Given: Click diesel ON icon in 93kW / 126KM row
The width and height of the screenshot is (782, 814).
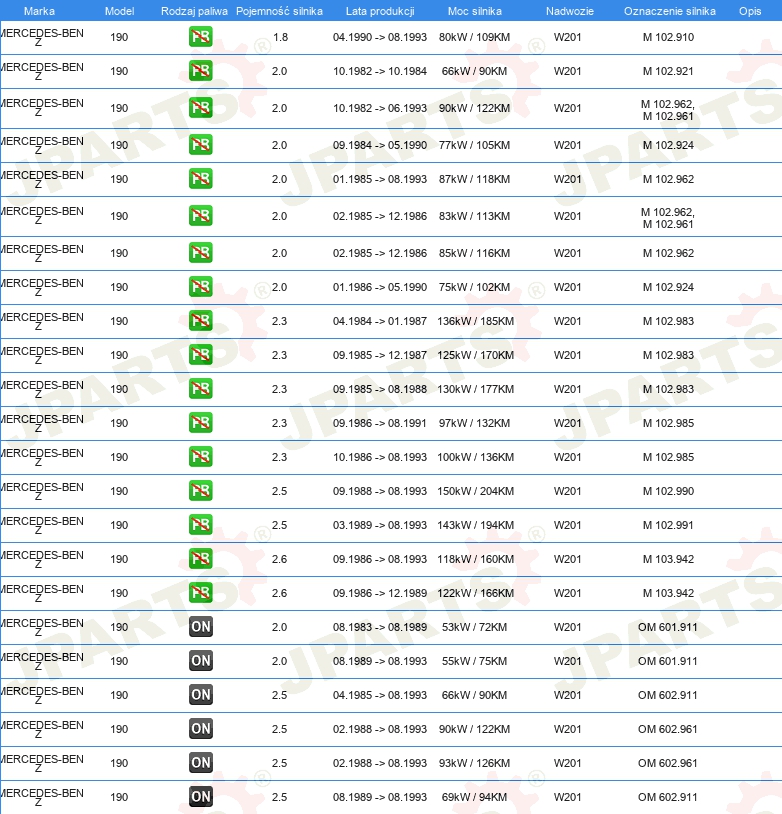Looking at the screenshot, I should point(200,763).
